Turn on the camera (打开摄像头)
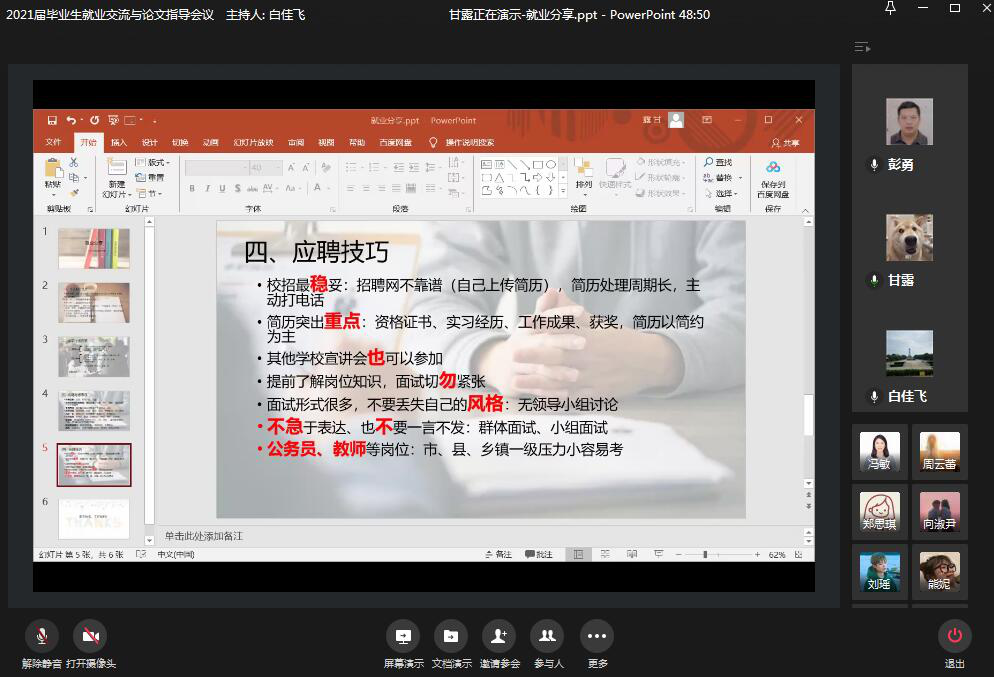The width and height of the screenshot is (994, 677). coord(91,636)
